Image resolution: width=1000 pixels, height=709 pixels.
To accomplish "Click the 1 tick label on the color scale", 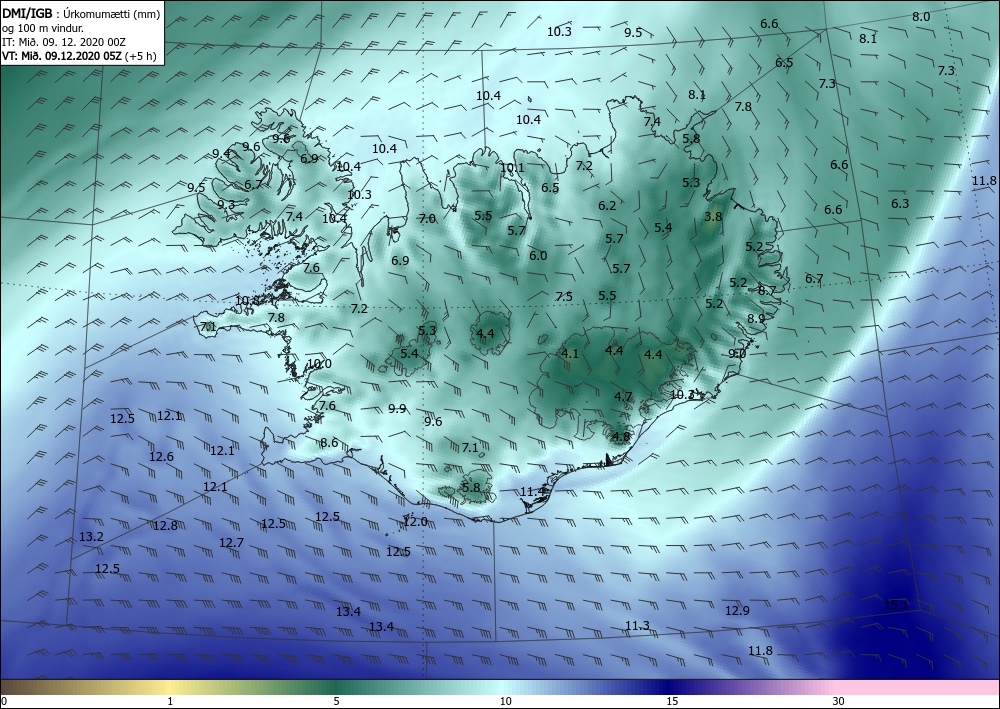I will click(x=170, y=702).
